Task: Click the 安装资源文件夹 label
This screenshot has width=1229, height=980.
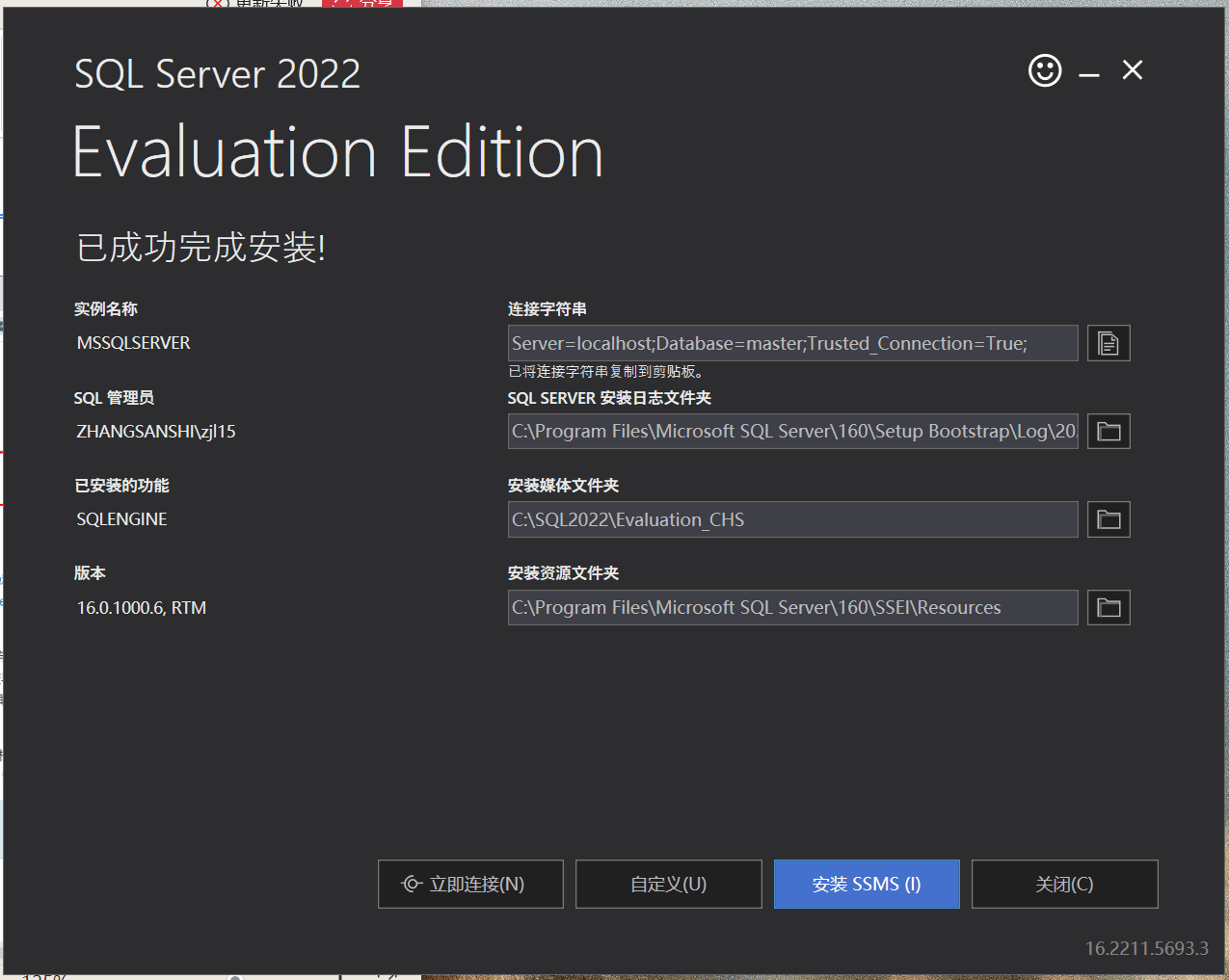Action: click(x=563, y=573)
